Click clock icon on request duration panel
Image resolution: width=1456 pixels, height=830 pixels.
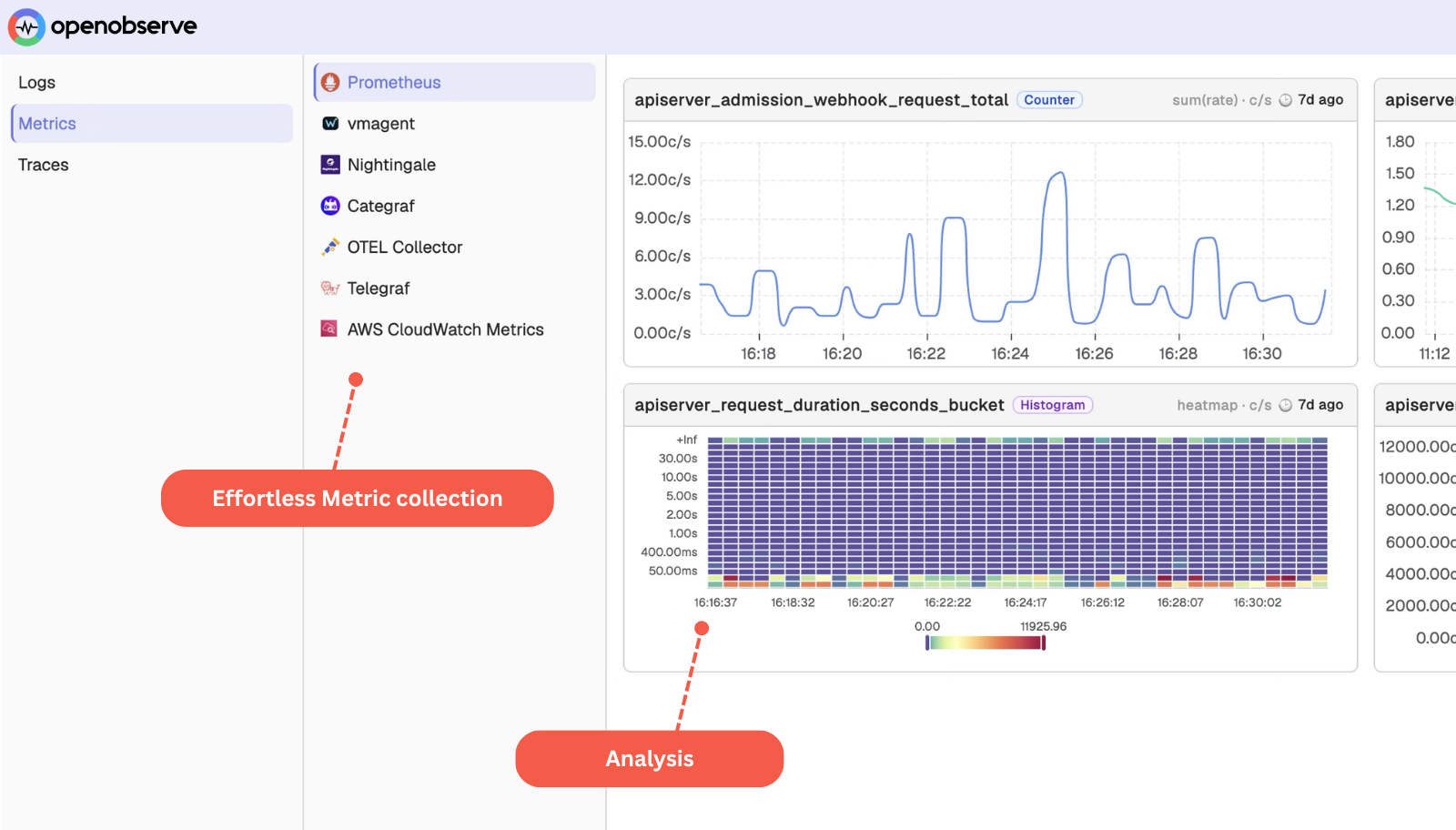pos(1286,405)
